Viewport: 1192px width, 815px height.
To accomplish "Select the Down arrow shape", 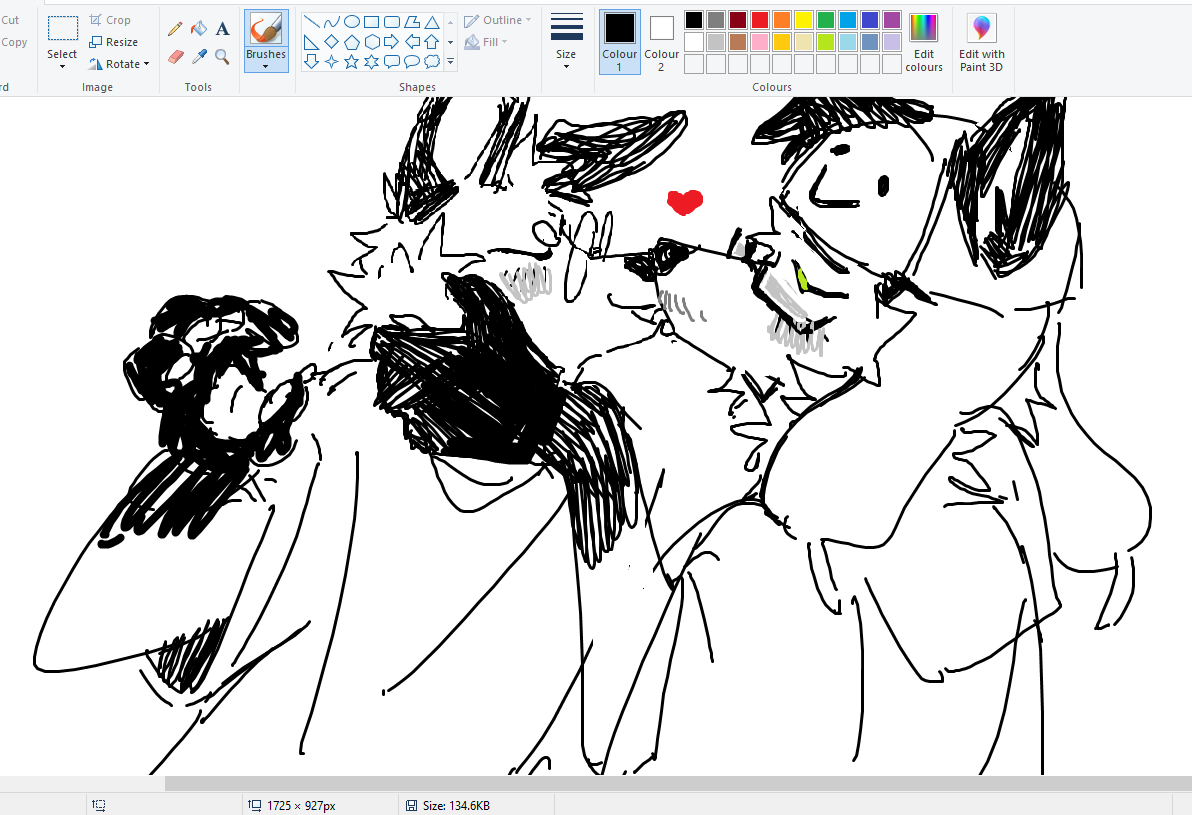I will (312, 62).
